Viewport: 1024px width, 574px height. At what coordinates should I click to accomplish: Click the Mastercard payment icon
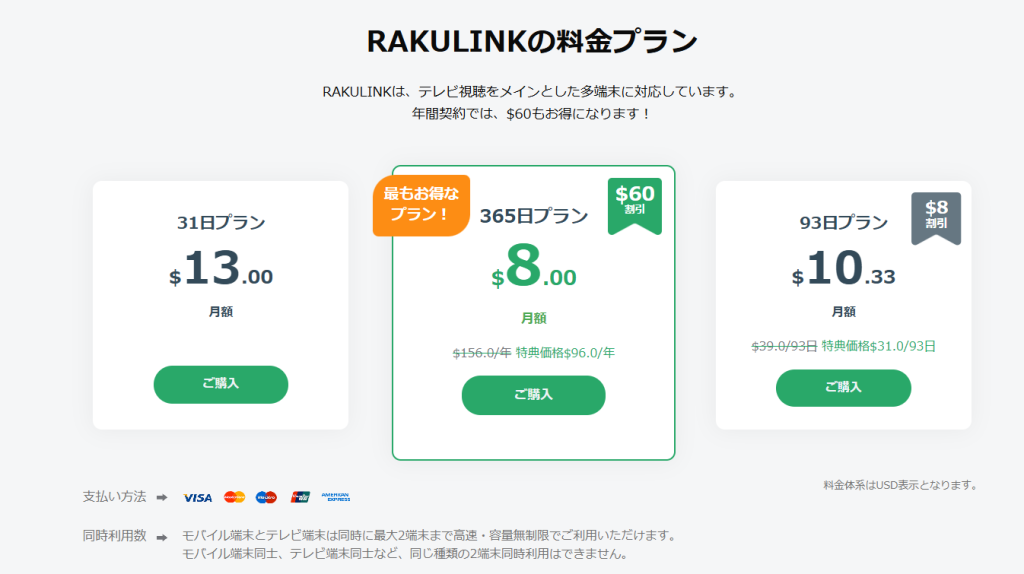pos(234,497)
